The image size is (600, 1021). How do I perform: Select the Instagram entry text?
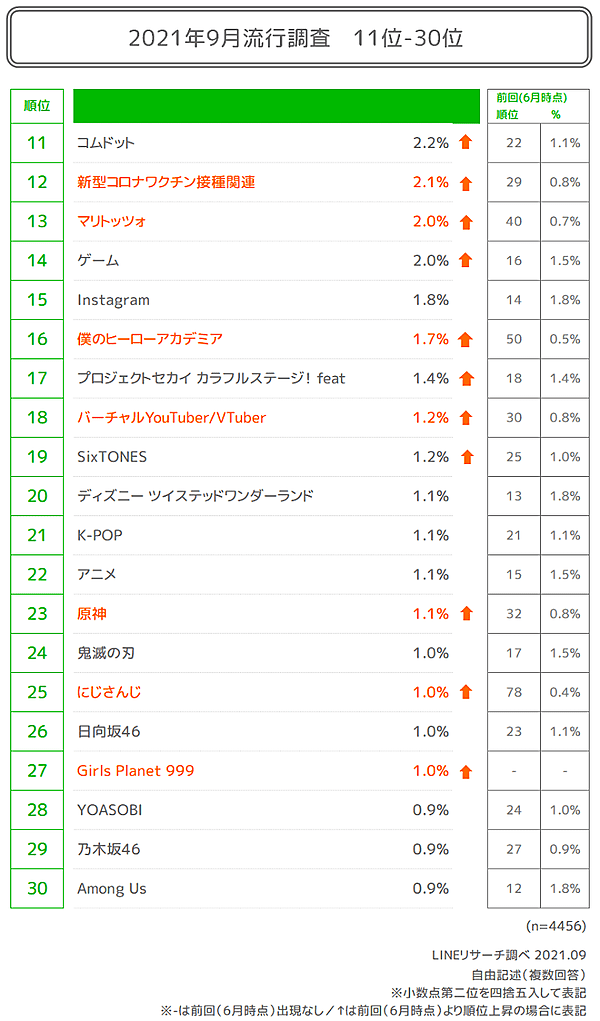(x=113, y=300)
